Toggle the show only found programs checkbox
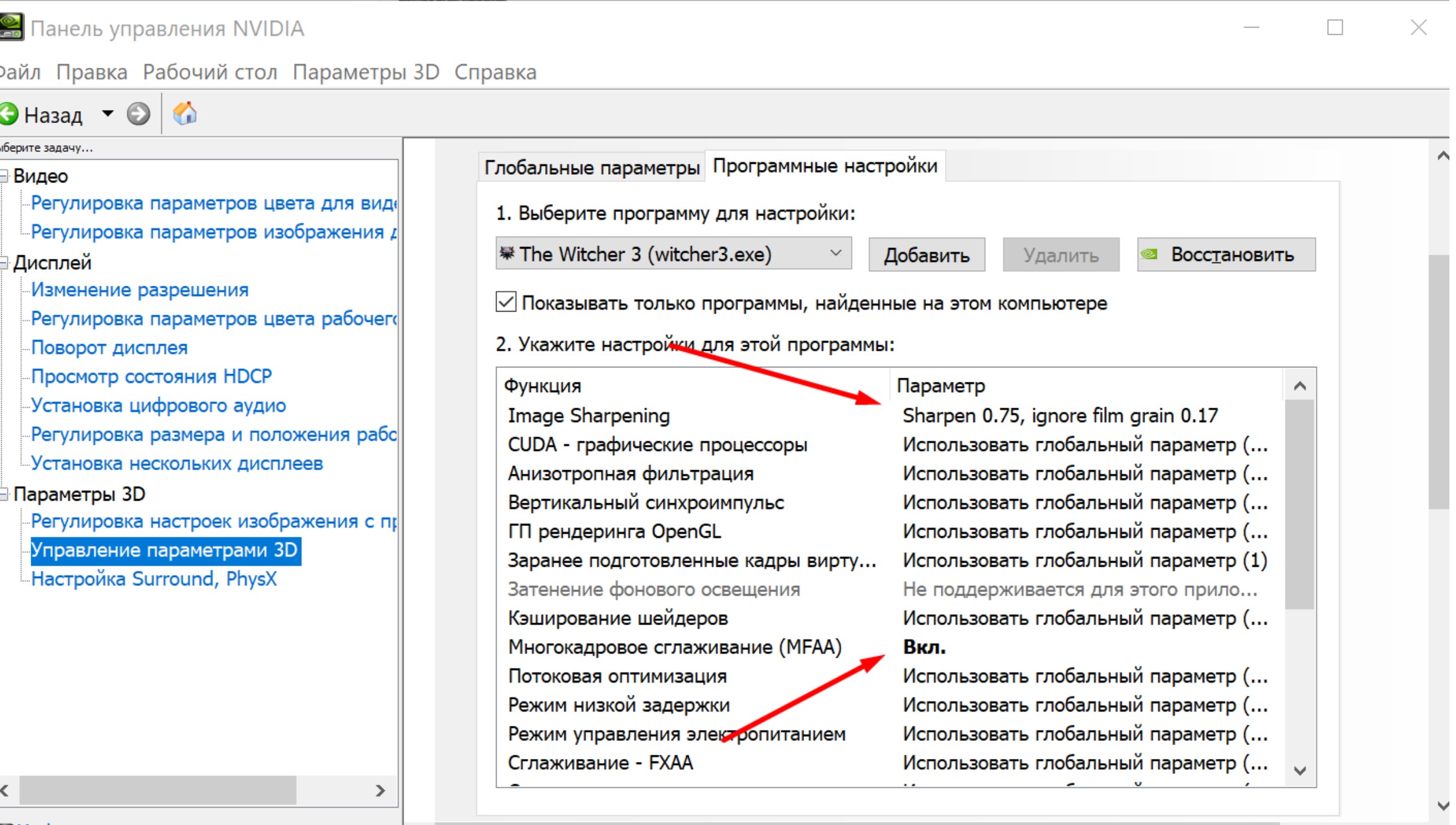 pyautogui.click(x=506, y=302)
